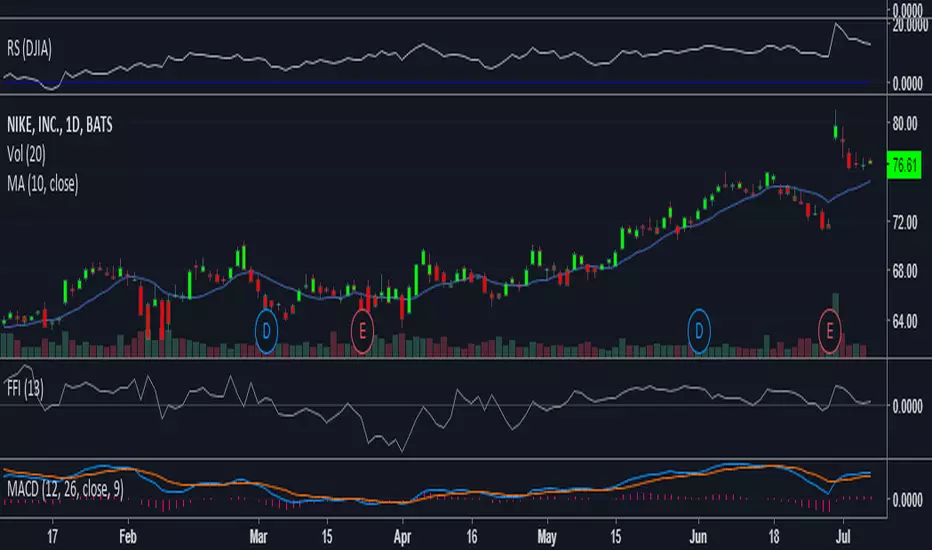The width and height of the screenshot is (932, 550).
Task: Click the 0.0000 label on the MACD axis
Action: point(908,501)
